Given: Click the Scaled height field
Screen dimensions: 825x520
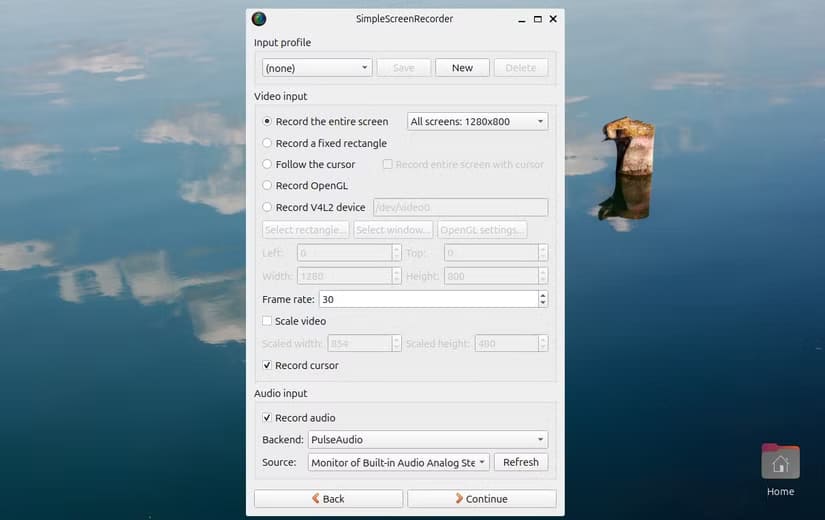Looking at the screenshot, I should [507, 344].
